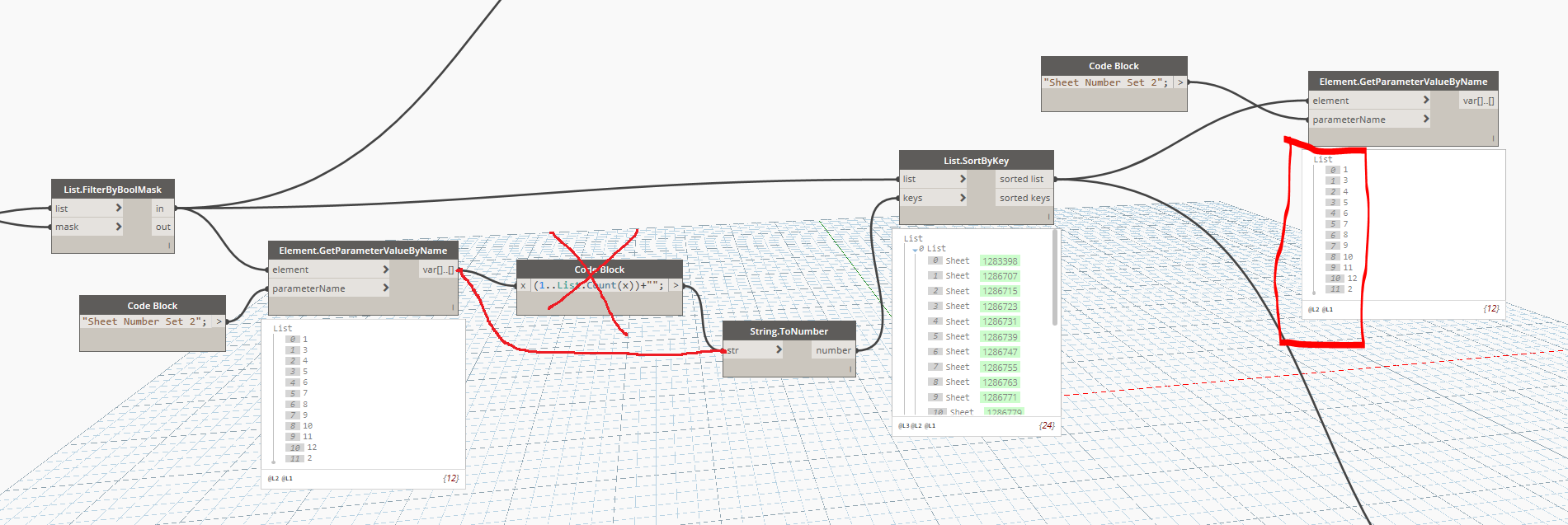
Task: Click the SortByKey preview vertical scrollbar
Action: (1055, 279)
